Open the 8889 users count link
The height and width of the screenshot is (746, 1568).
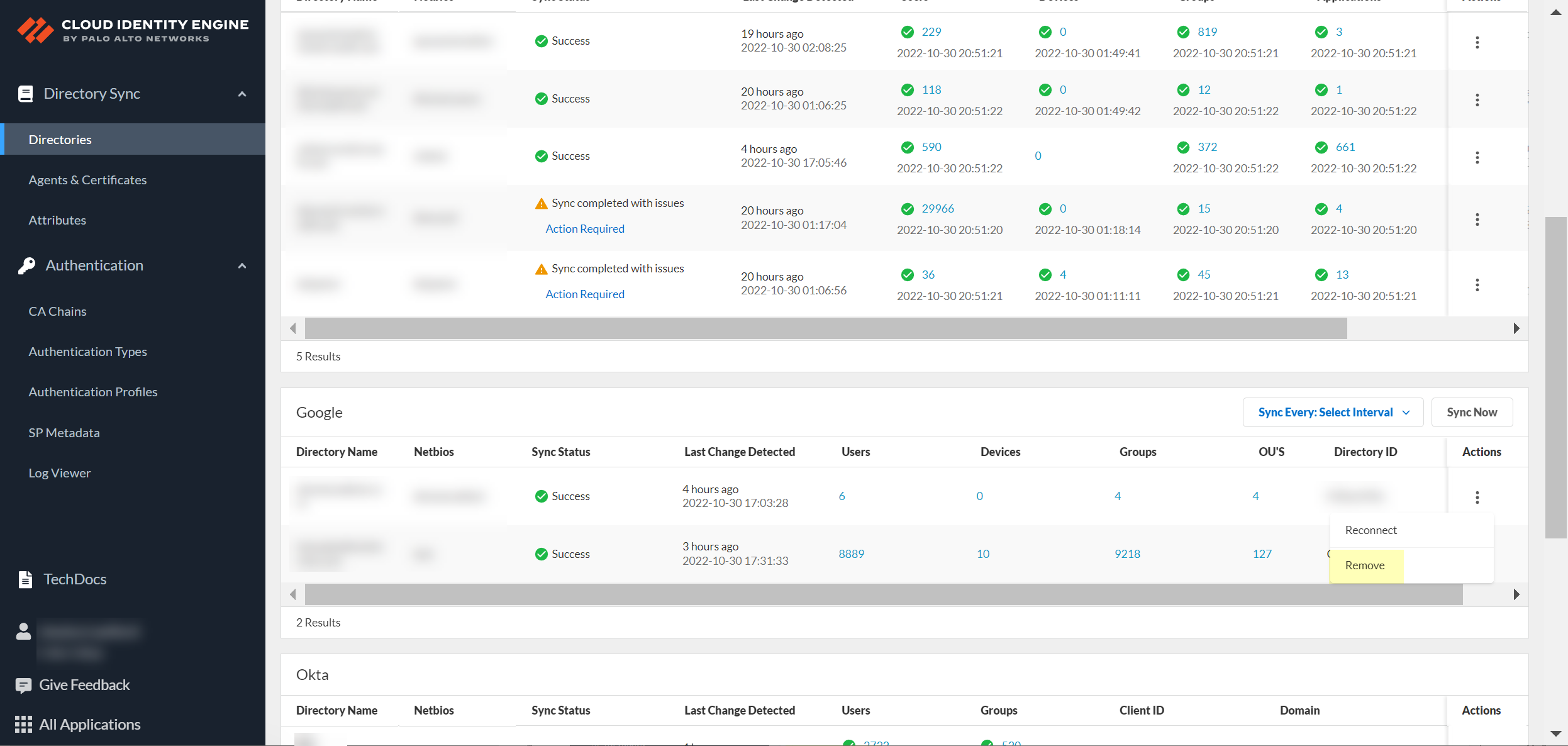point(851,554)
